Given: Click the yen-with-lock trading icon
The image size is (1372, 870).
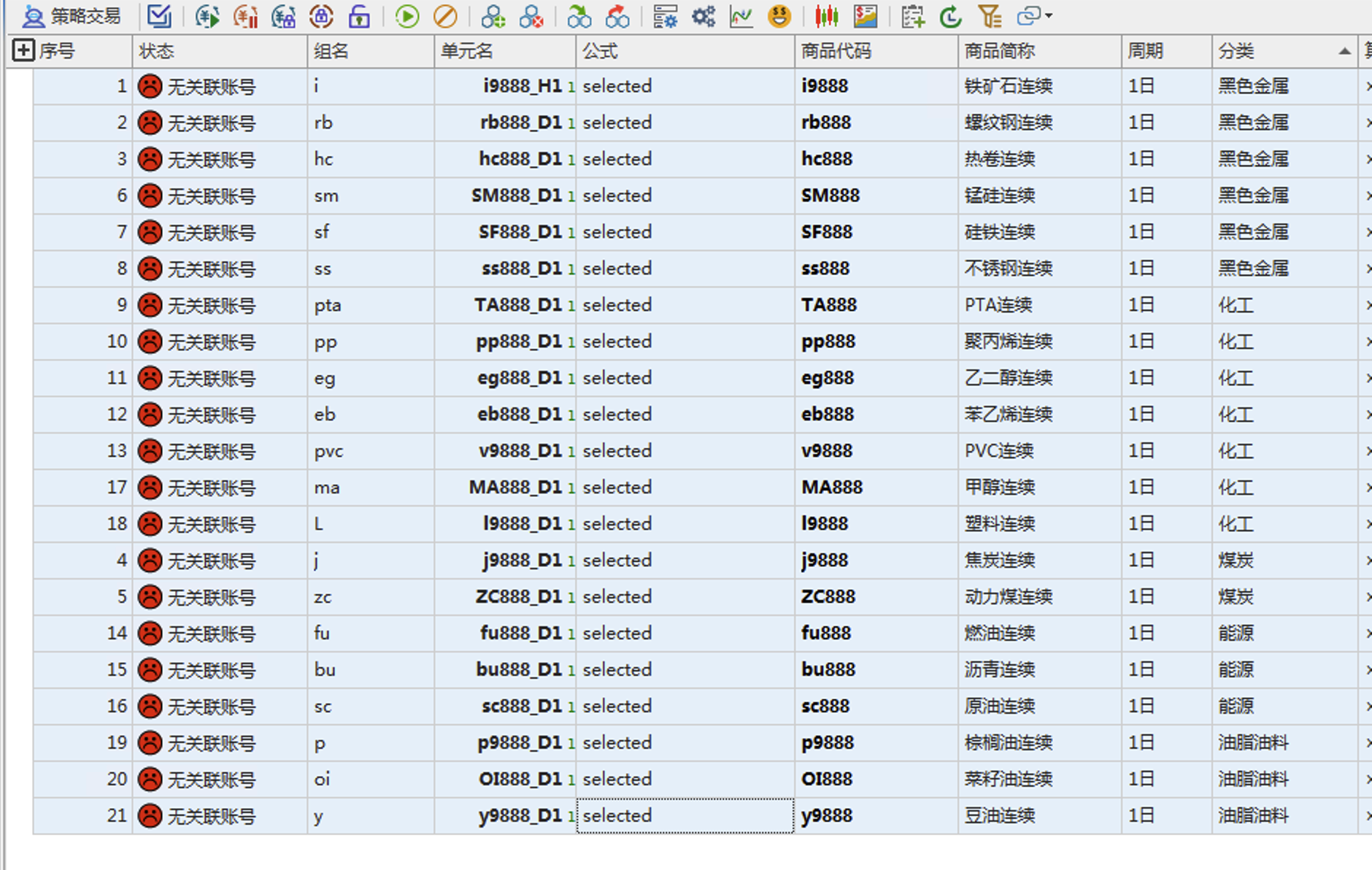Looking at the screenshot, I should 283,15.
